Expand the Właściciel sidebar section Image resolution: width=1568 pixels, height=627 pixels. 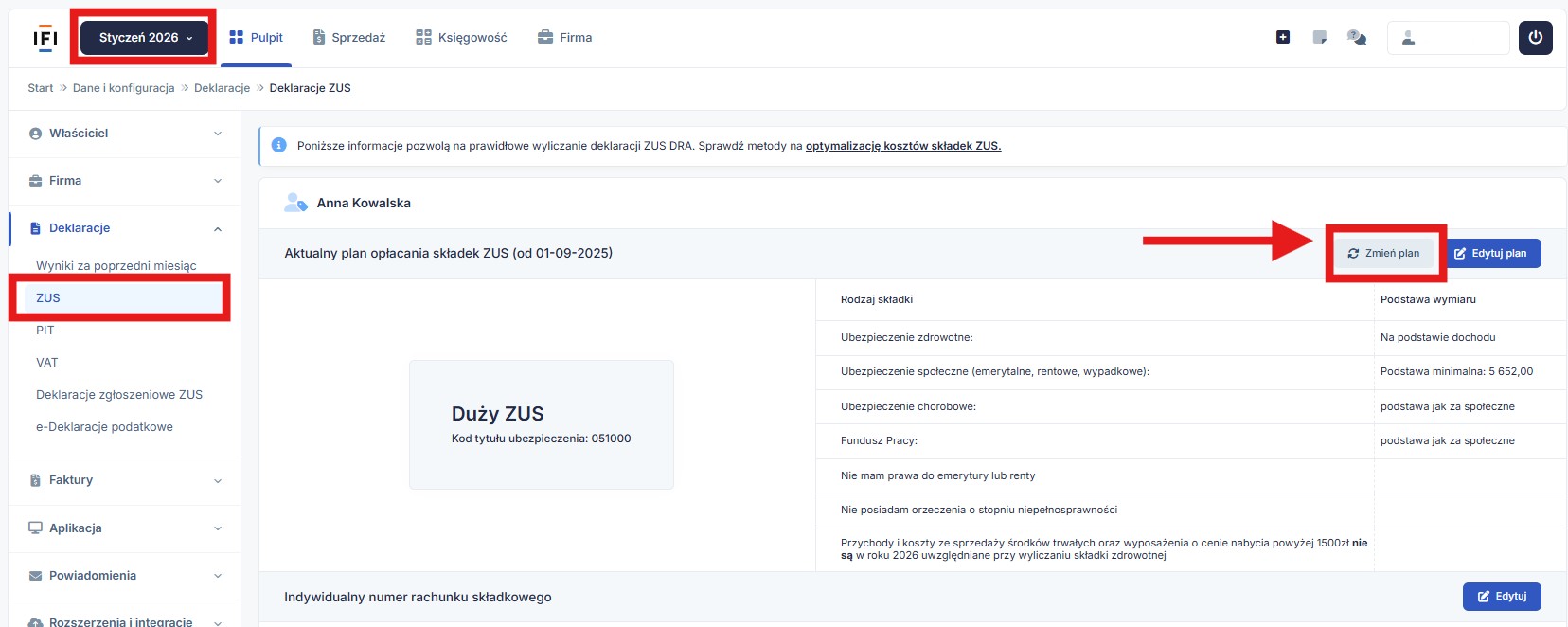124,134
